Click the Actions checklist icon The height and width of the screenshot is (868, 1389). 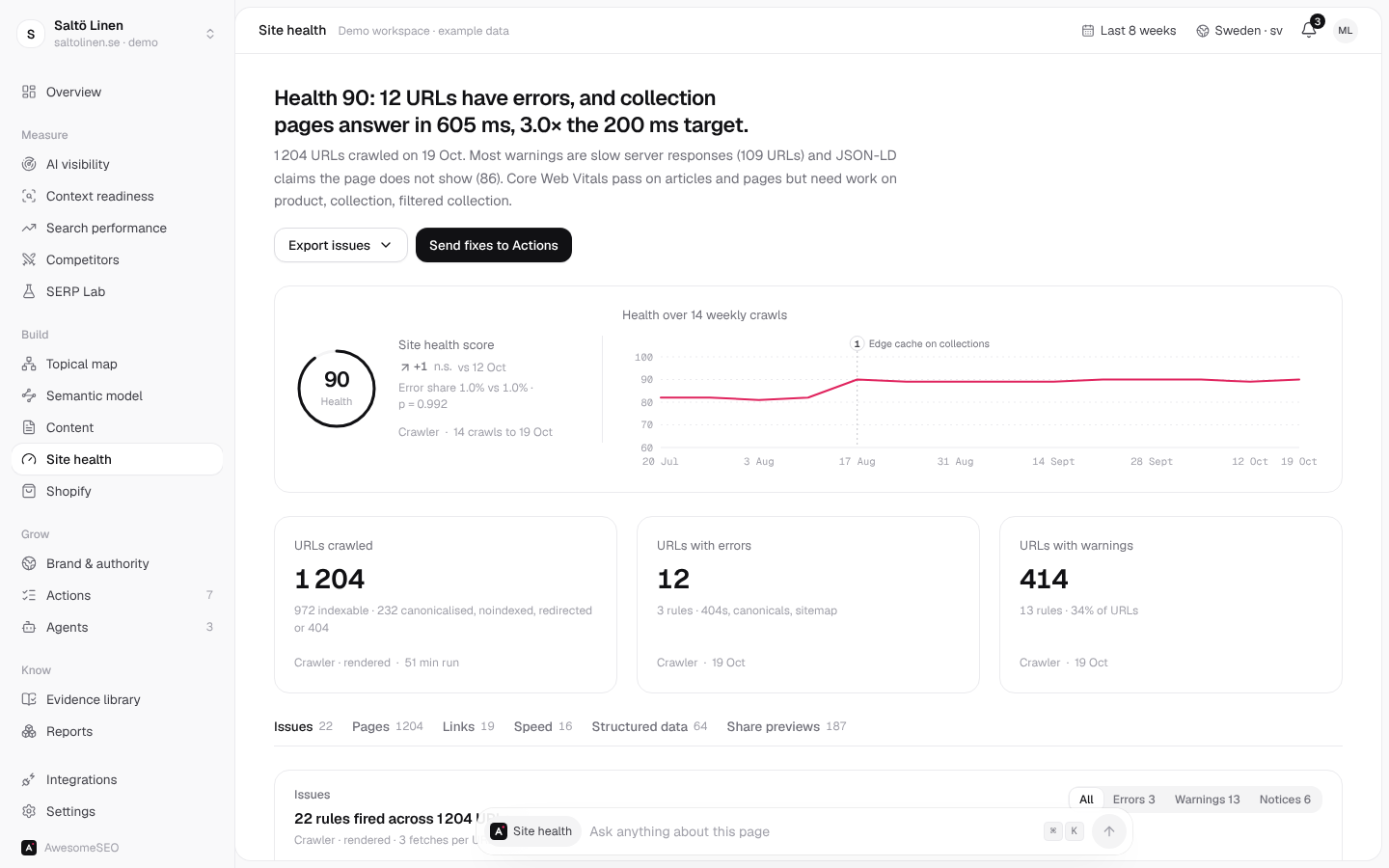tap(29, 595)
